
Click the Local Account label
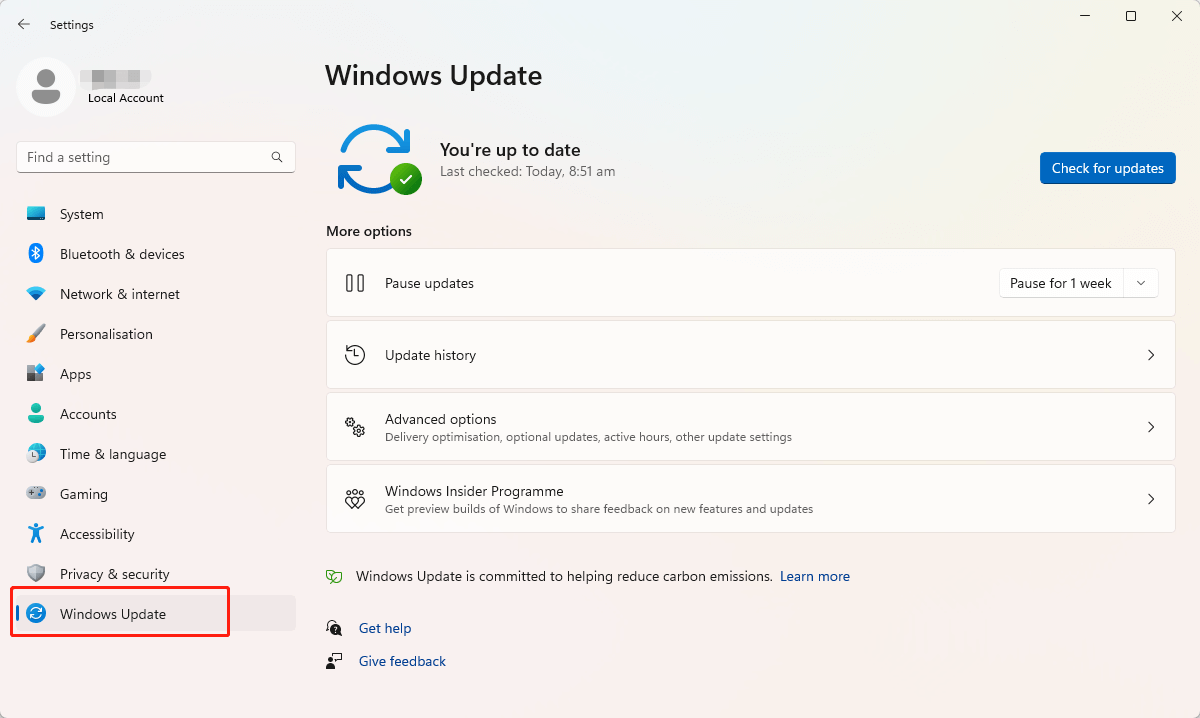click(x=126, y=98)
